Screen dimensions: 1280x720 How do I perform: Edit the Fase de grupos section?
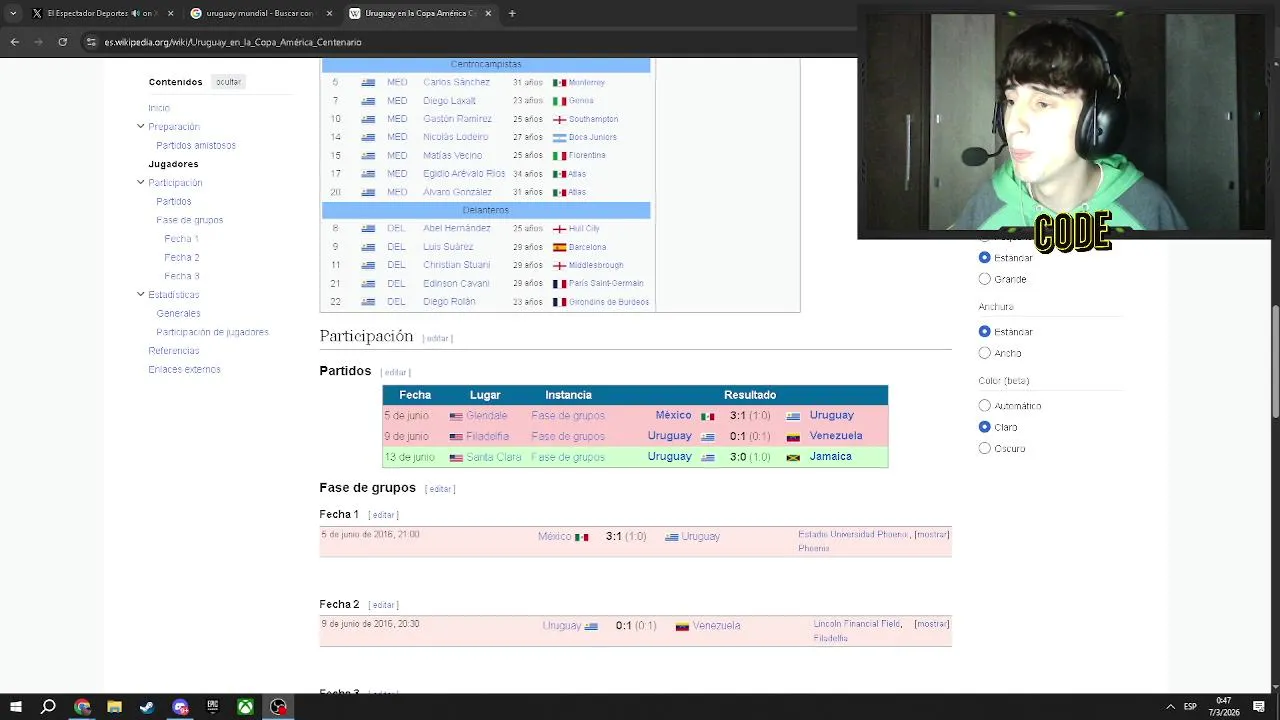(x=440, y=489)
